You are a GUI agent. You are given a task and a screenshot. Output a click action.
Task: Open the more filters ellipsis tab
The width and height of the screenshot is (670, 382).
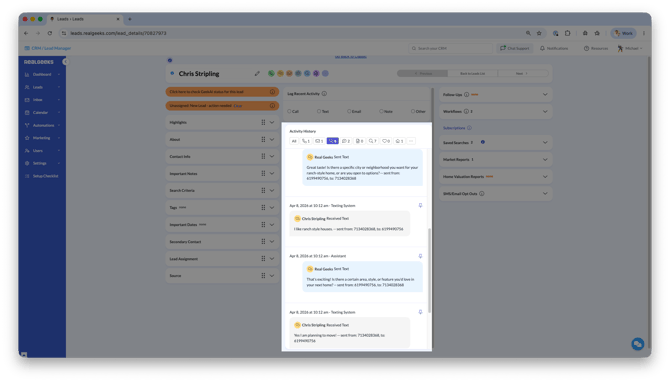pyautogui.click(x=411, y=141)
